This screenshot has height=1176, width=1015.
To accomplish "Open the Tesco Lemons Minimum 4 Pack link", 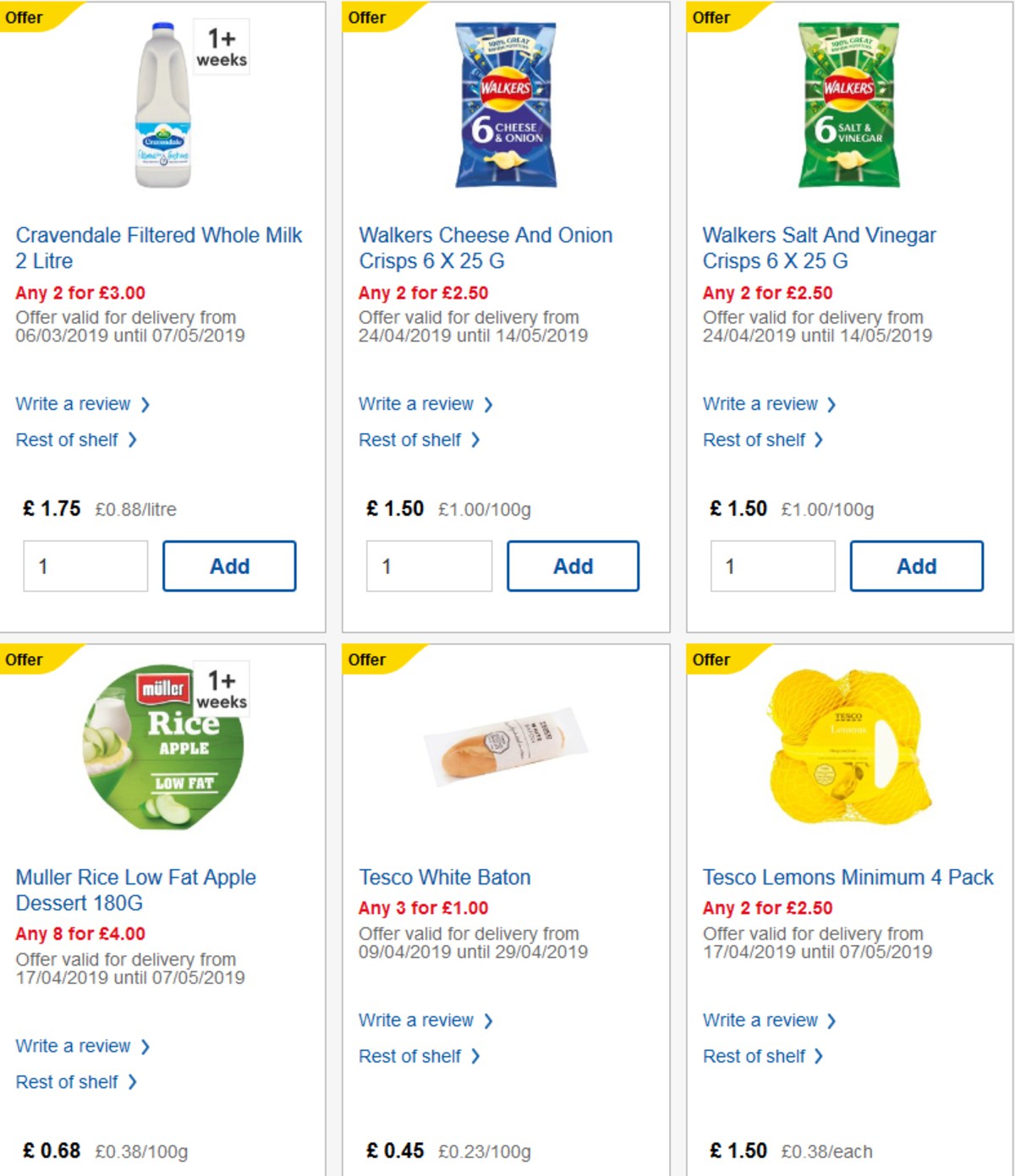I will pyautogui.click(x=847, y=878).
